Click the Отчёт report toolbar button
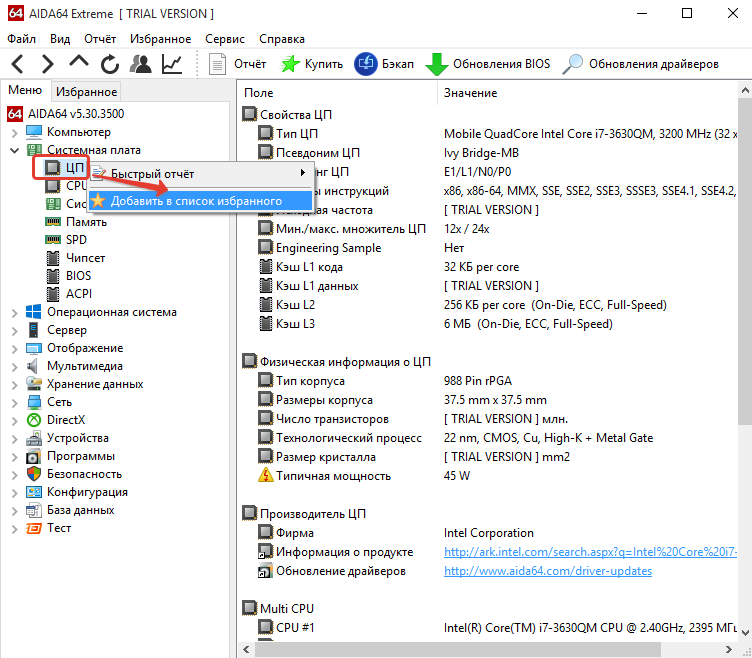Image resolution: width=752 pixels, height=658 pixels. (237, 64)
